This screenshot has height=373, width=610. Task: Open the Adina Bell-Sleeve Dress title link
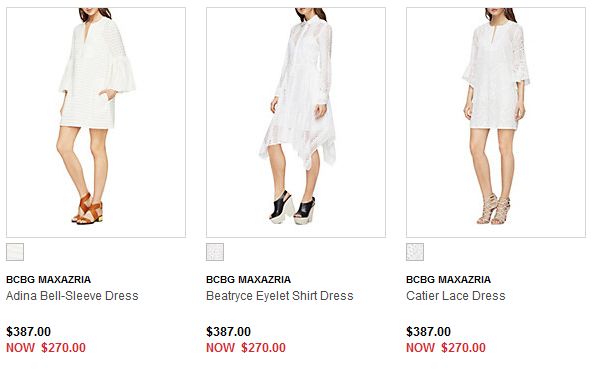coord(72,296)
